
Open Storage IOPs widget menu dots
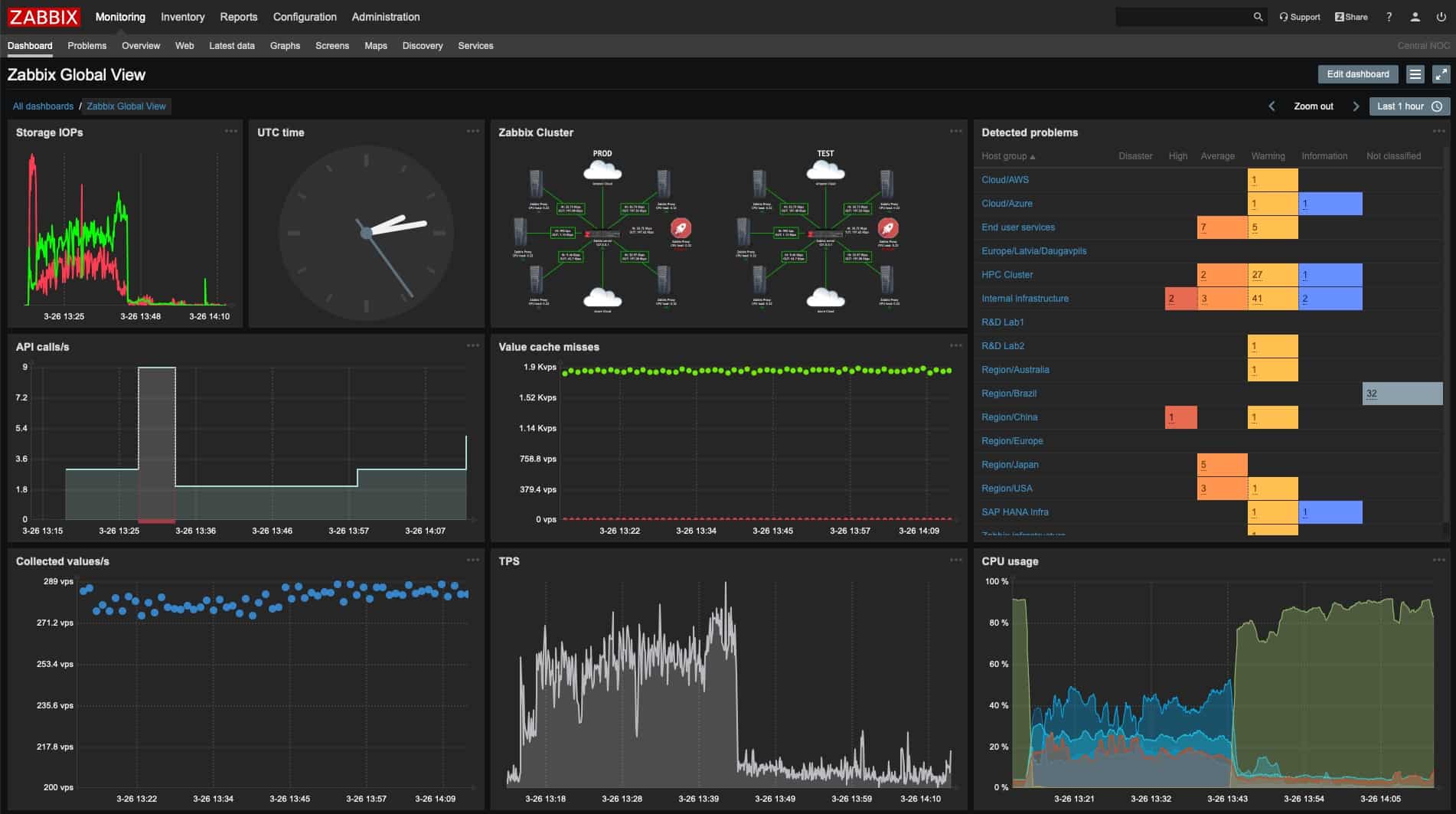pos(231,131)
